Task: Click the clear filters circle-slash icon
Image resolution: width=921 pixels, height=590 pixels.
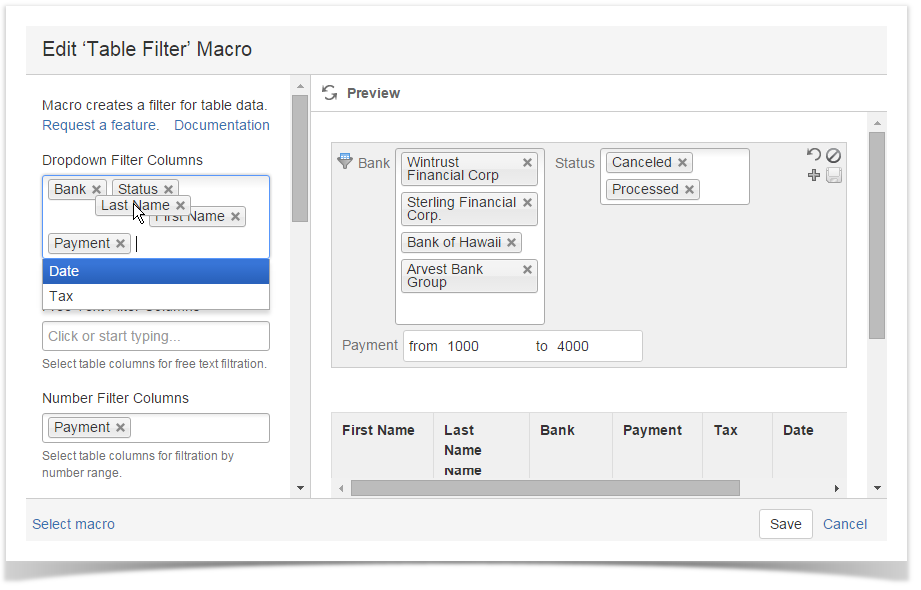Action: [833, 155]
